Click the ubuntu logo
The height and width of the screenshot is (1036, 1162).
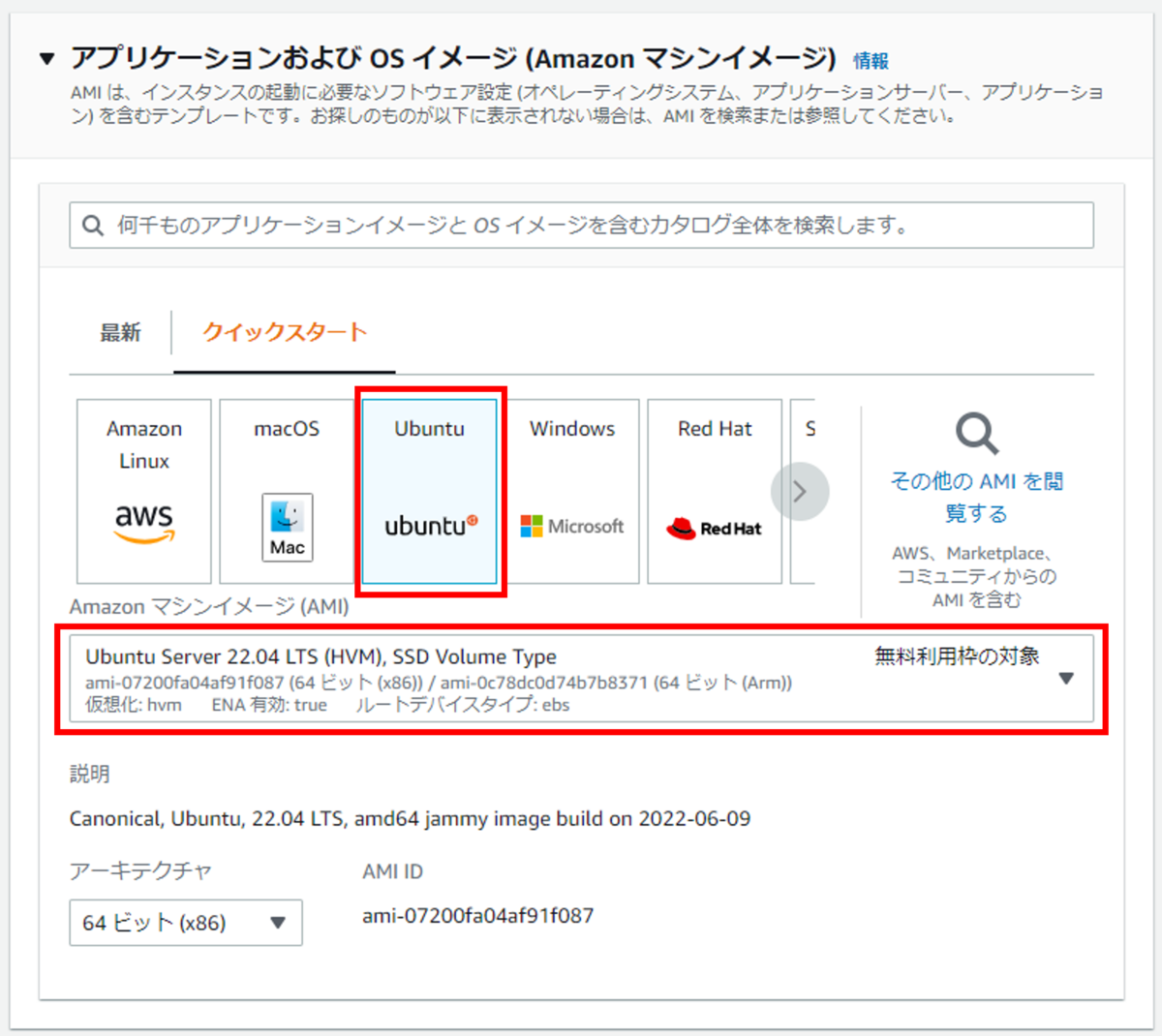pos(431,526)
